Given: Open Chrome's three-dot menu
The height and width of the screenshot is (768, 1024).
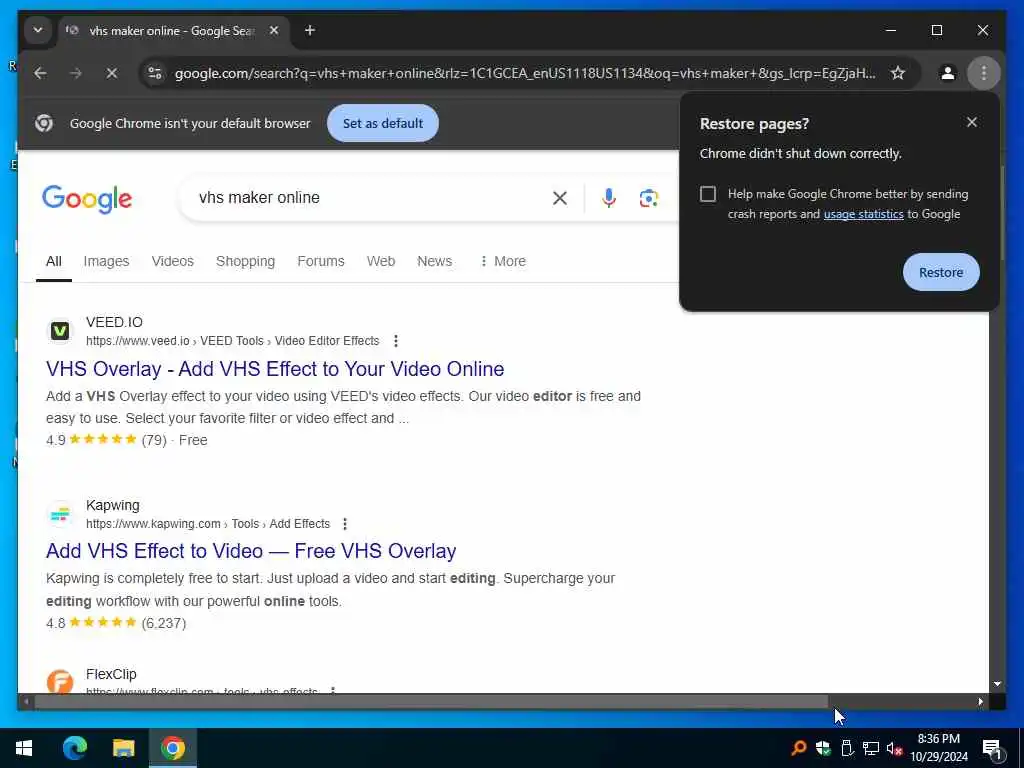Looking at the screenshot, I should [984, 73].
